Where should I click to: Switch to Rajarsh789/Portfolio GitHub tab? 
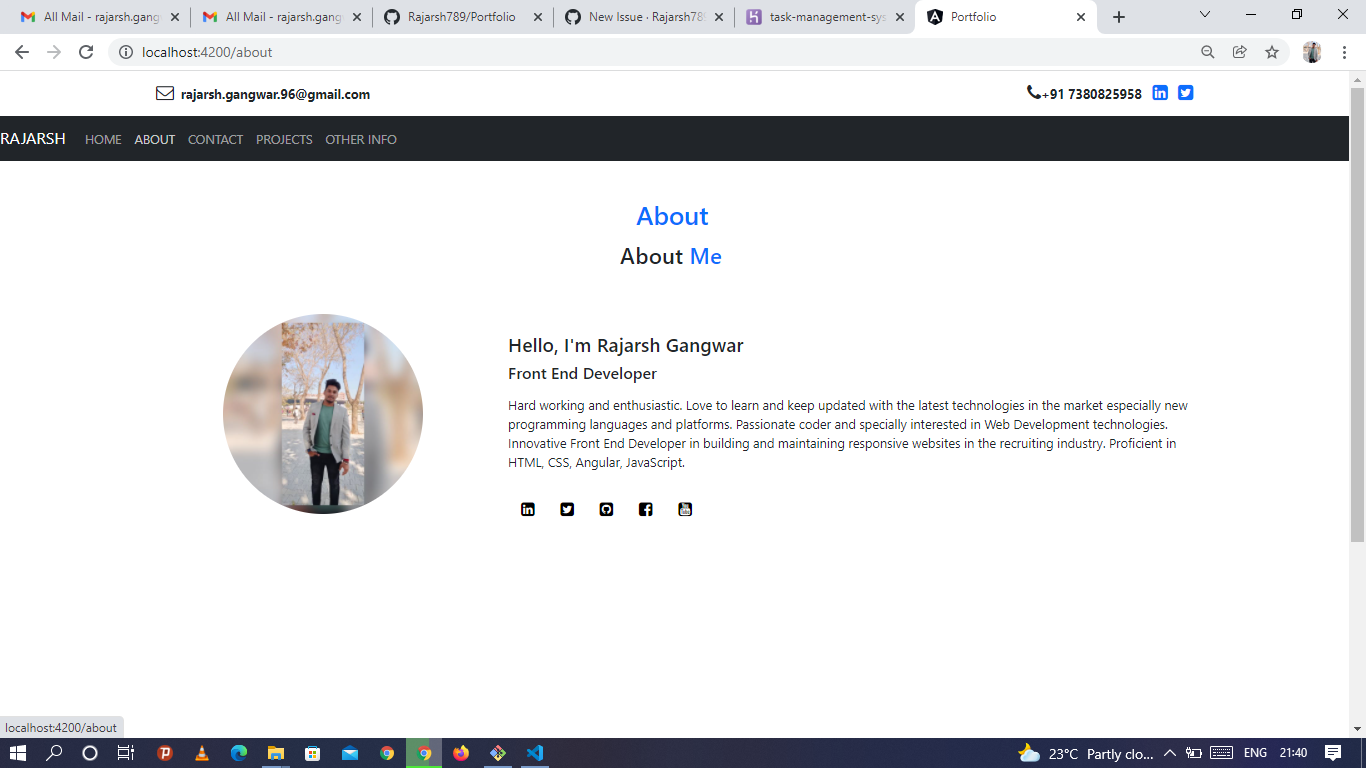point(461,17)
